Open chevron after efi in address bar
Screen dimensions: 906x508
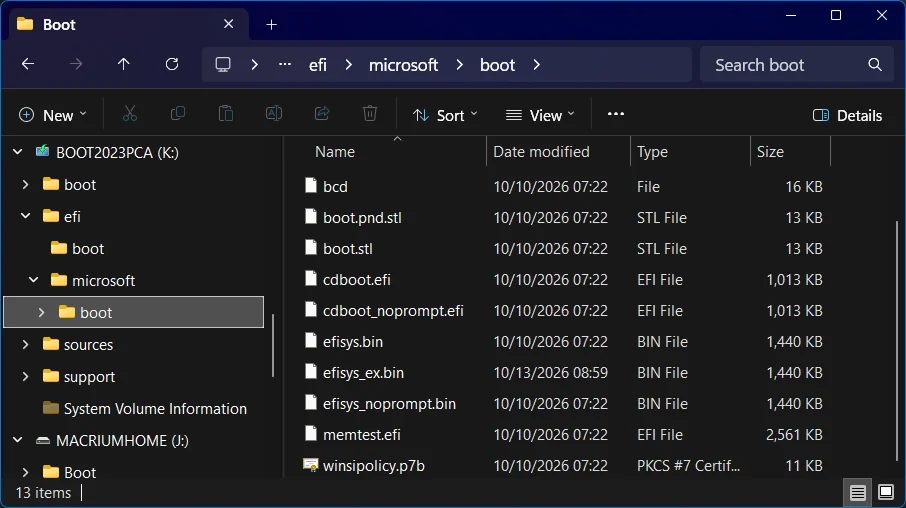[348, 64]
